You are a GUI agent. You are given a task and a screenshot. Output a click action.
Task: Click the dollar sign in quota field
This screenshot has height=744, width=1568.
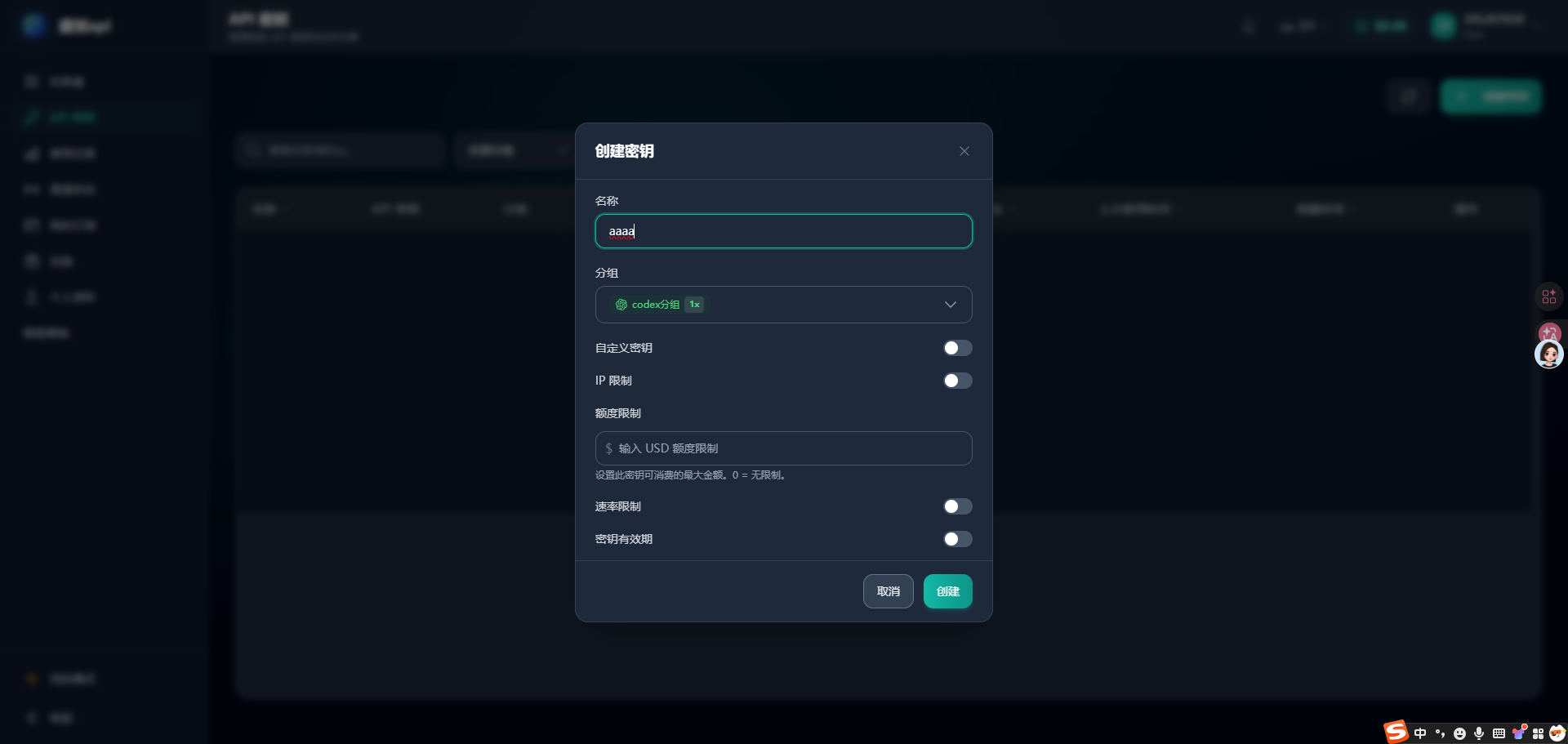click(x=608, y=448)
